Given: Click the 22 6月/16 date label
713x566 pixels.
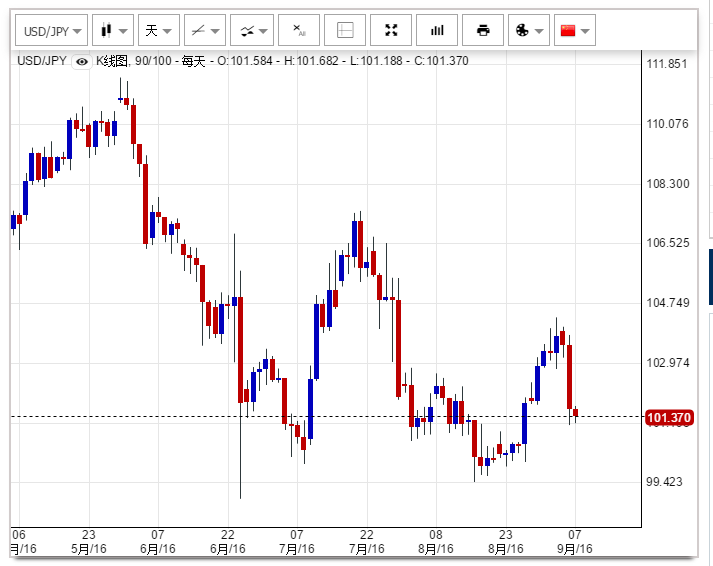Looking at the screenshot, I should [x=228, y=542].
